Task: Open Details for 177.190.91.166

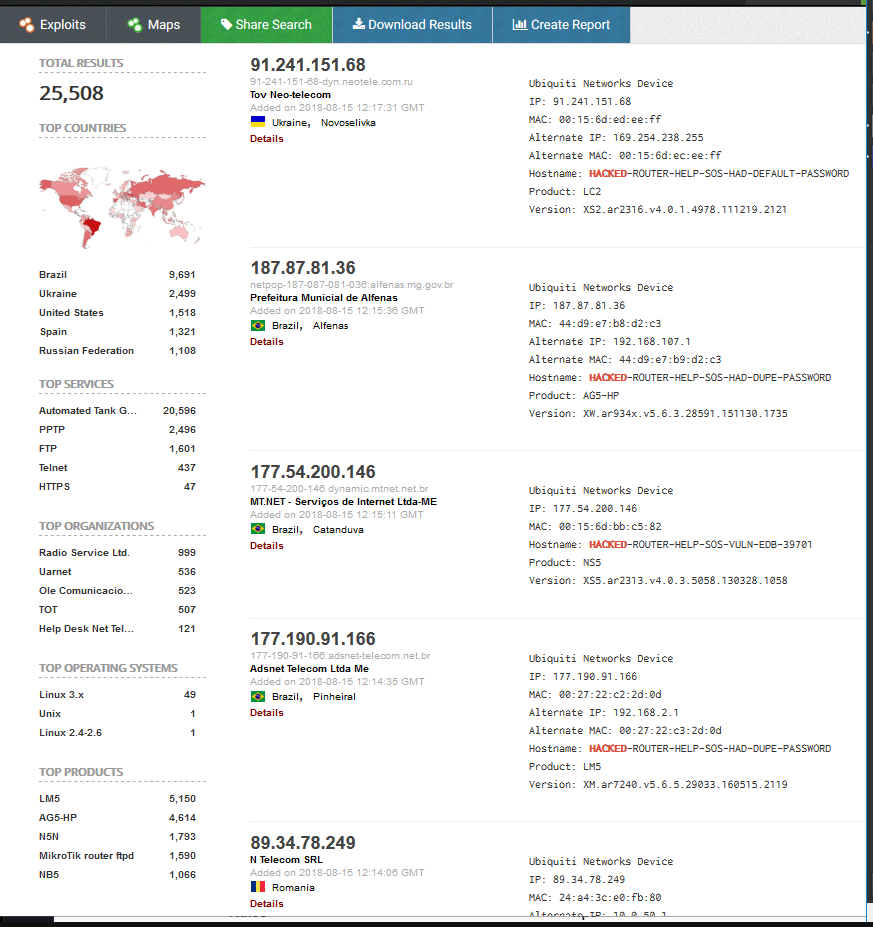Action: pos(267,712)
